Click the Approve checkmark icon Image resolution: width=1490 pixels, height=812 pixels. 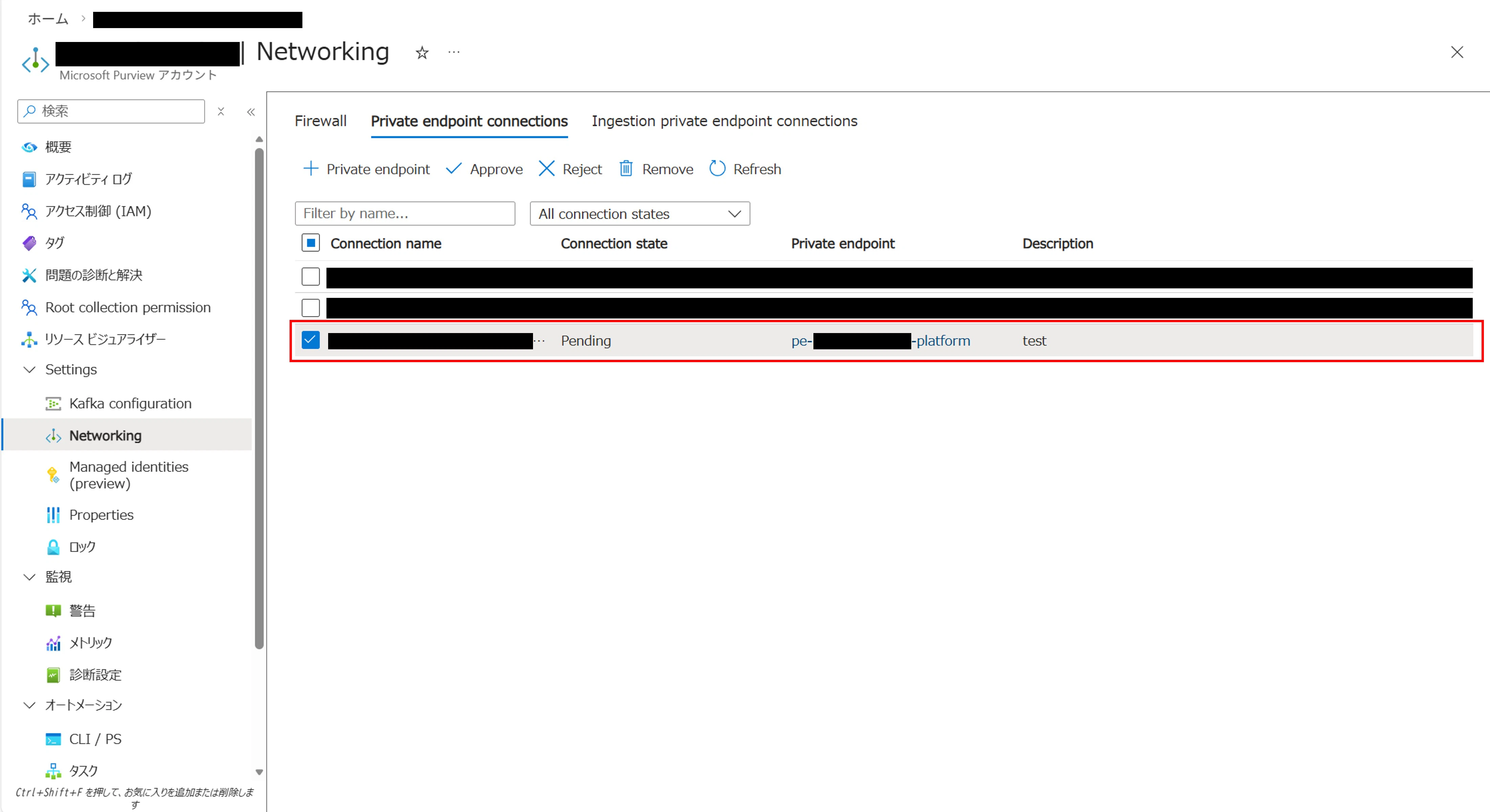[453, 169]
